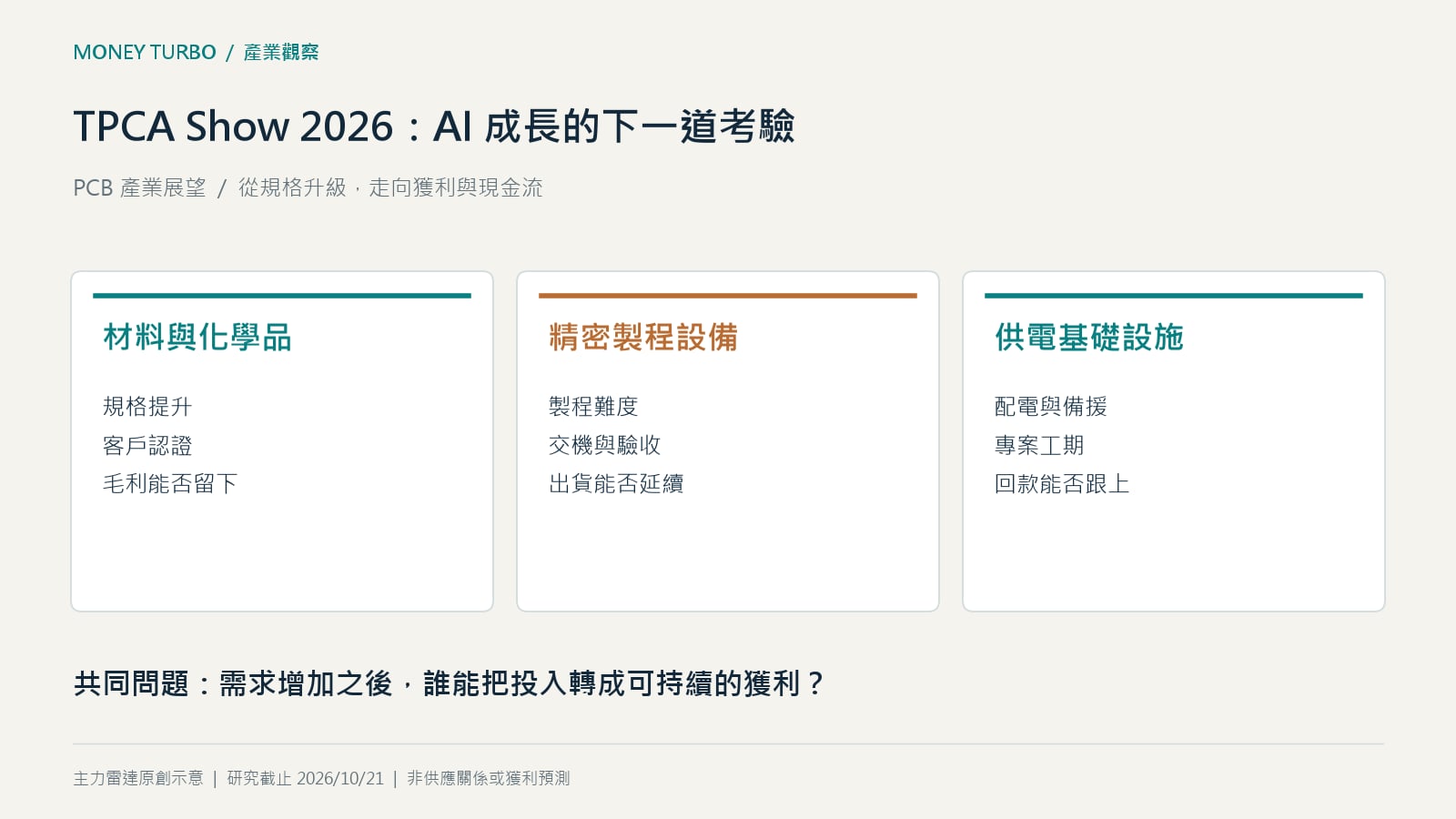Click the line 客戶認證
The image size is (1456, 819).
pyautogui.click(x=147, y=445)
